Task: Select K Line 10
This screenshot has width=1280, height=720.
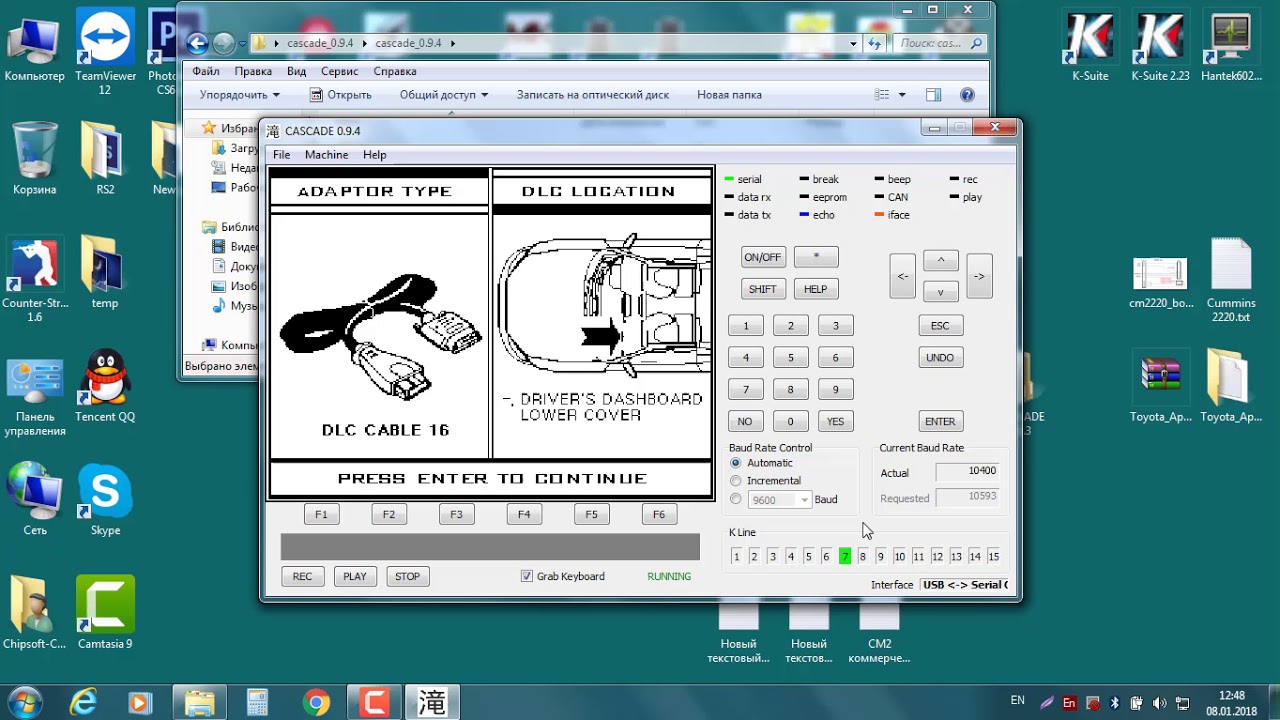Action: pyautogui.click(x=899, y=556)
